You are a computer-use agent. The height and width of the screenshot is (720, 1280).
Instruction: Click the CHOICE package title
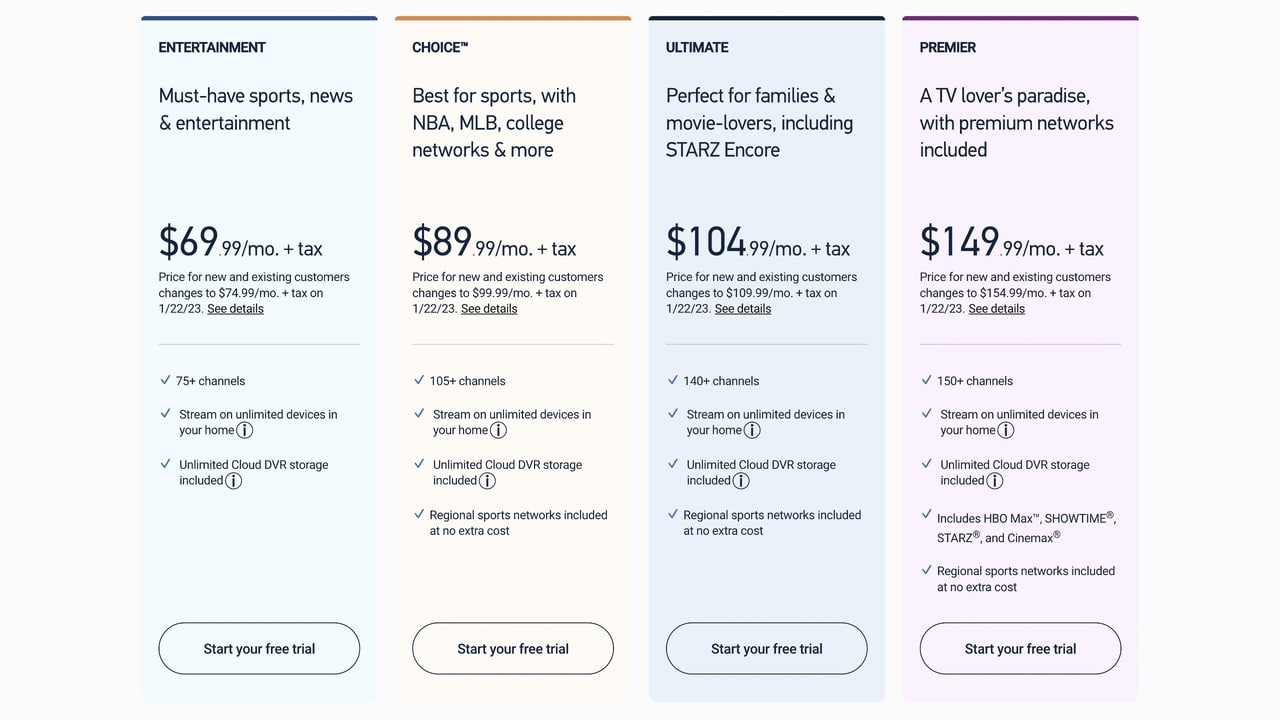coord(440,47)
